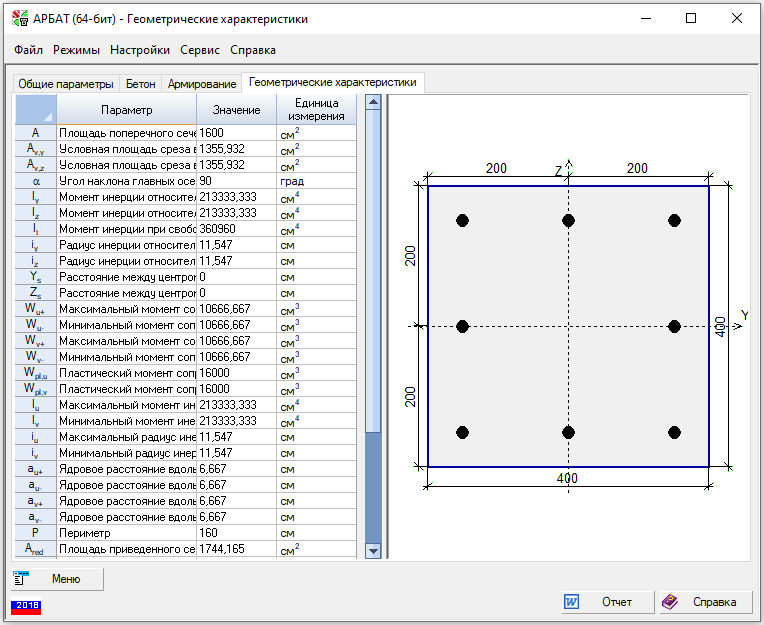
Task: Click the menu icon beside Меню
Action: [x=21, y=578]
